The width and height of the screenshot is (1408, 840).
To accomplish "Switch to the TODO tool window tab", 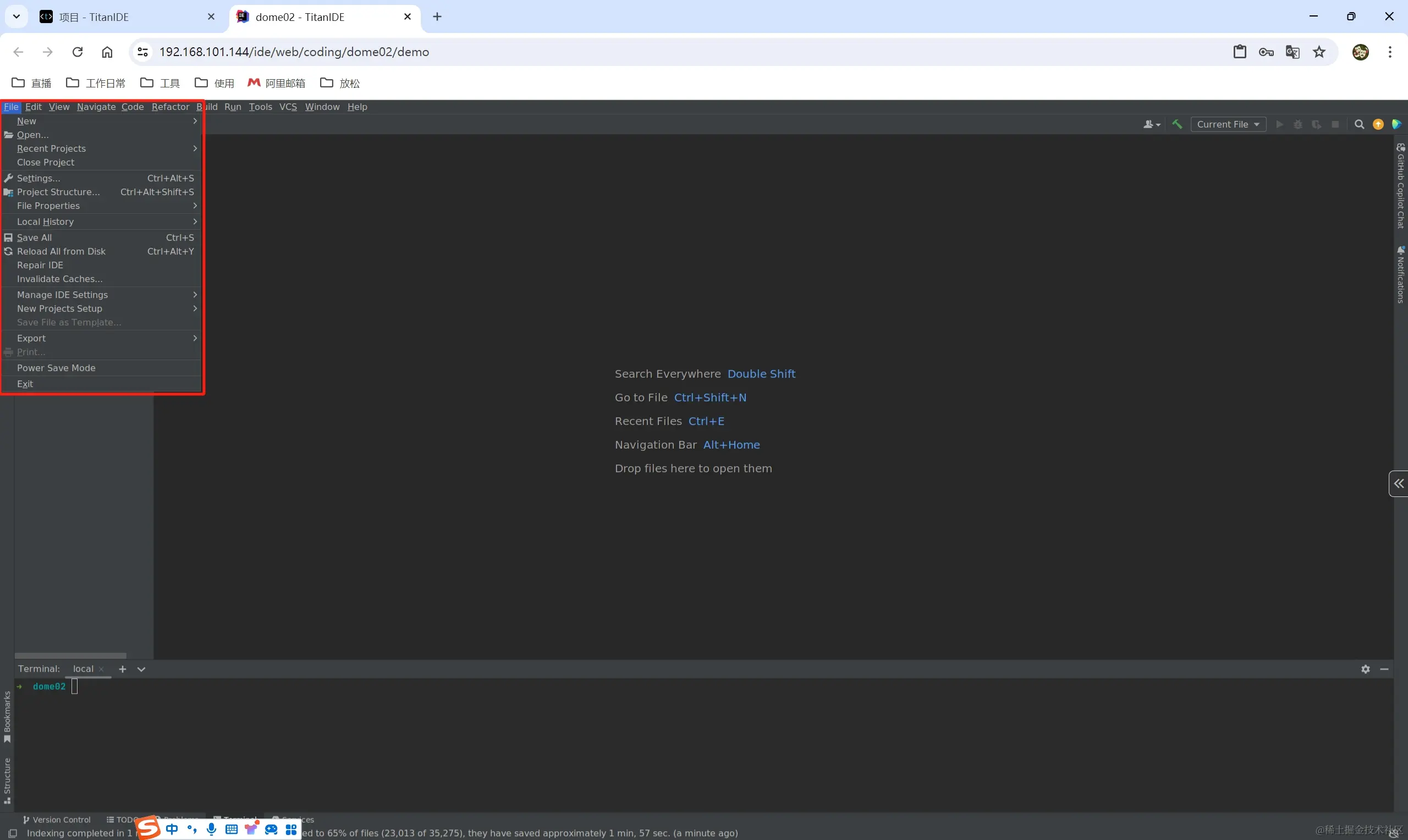I will pyautogui.click(x=123, y=819).
